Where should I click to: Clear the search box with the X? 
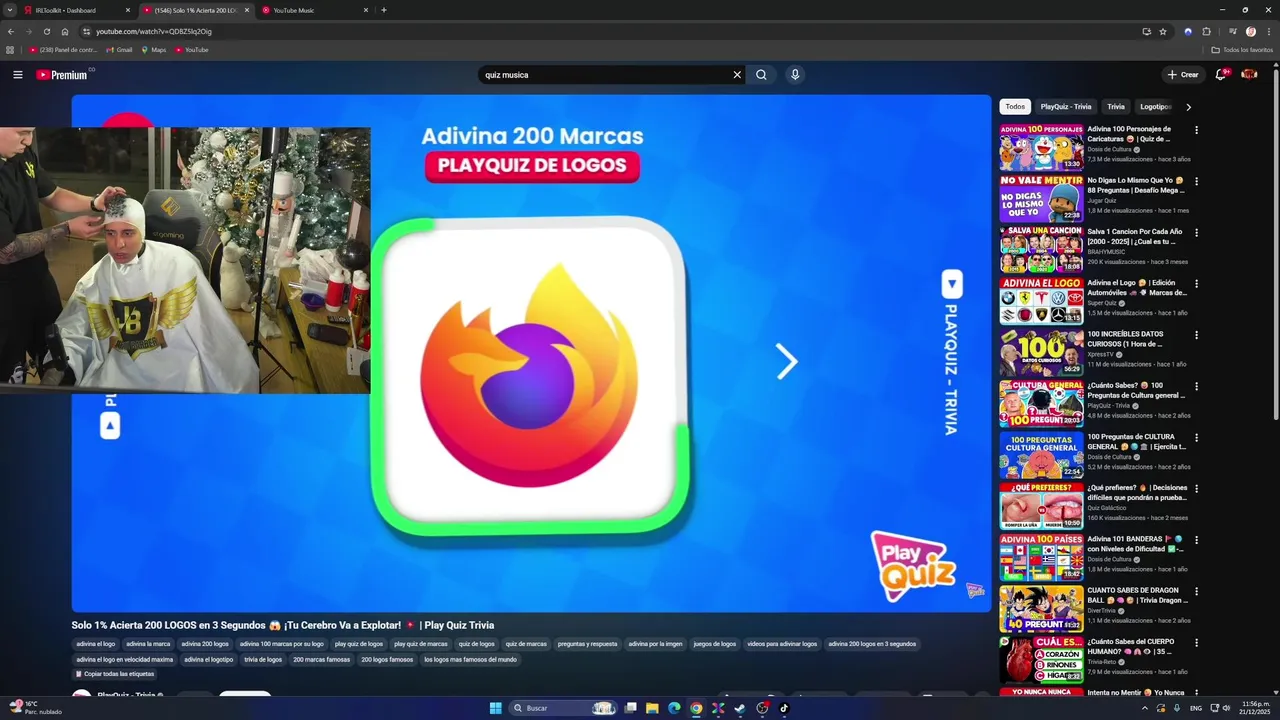737,75
